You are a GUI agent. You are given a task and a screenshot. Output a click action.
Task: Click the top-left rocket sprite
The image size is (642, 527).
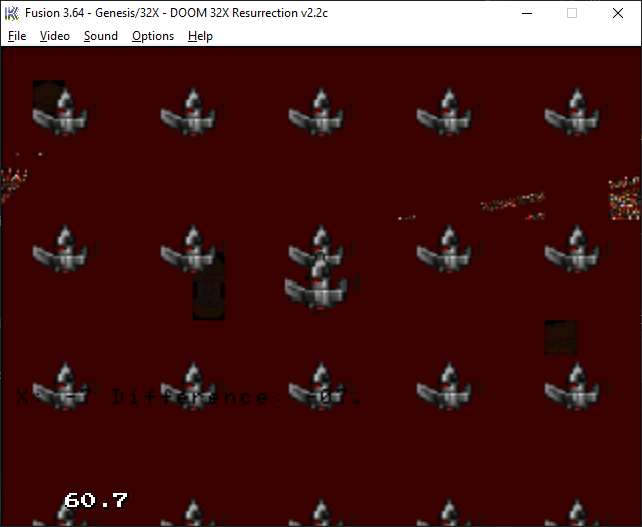[x=62, y=112]
